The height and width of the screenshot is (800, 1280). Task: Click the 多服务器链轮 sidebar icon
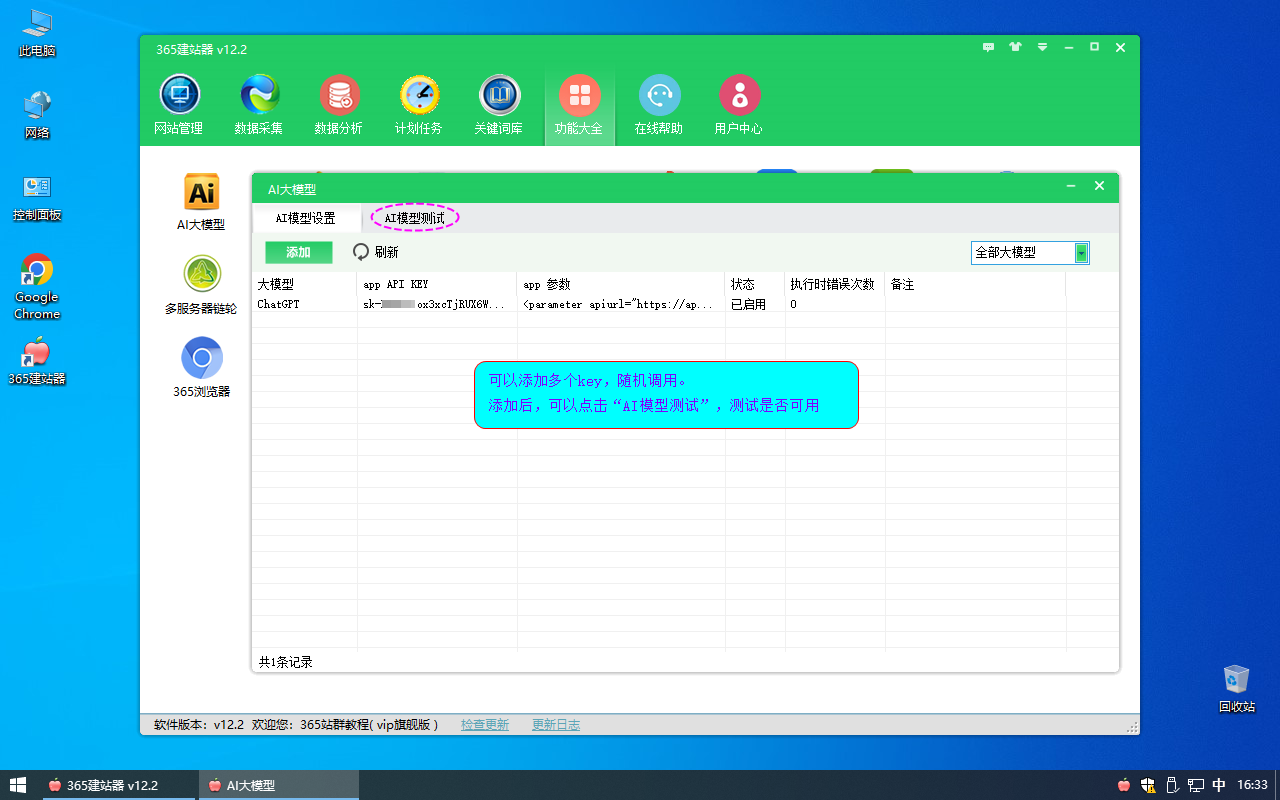coord(201,285)
